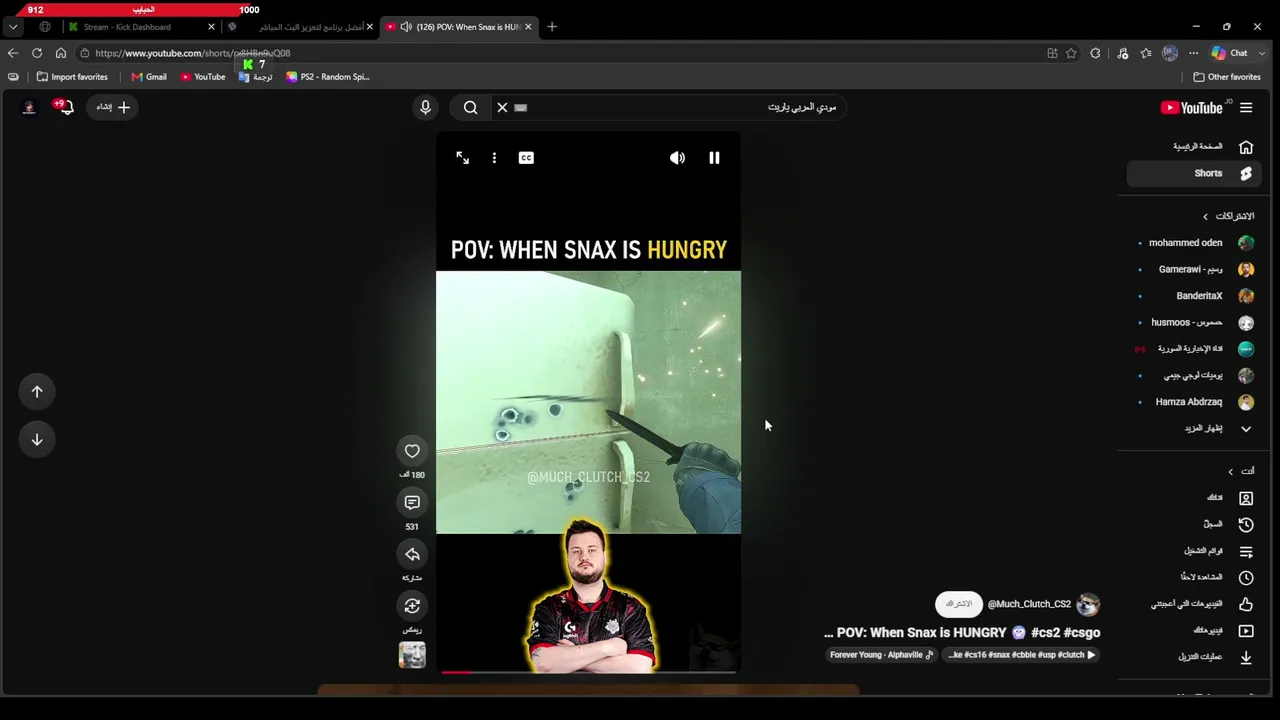The width and height of the screenshot is (1280, 720).
Task: Open the browser tab search dropdown
Action: pyautogui.click(x=13, y=27)
